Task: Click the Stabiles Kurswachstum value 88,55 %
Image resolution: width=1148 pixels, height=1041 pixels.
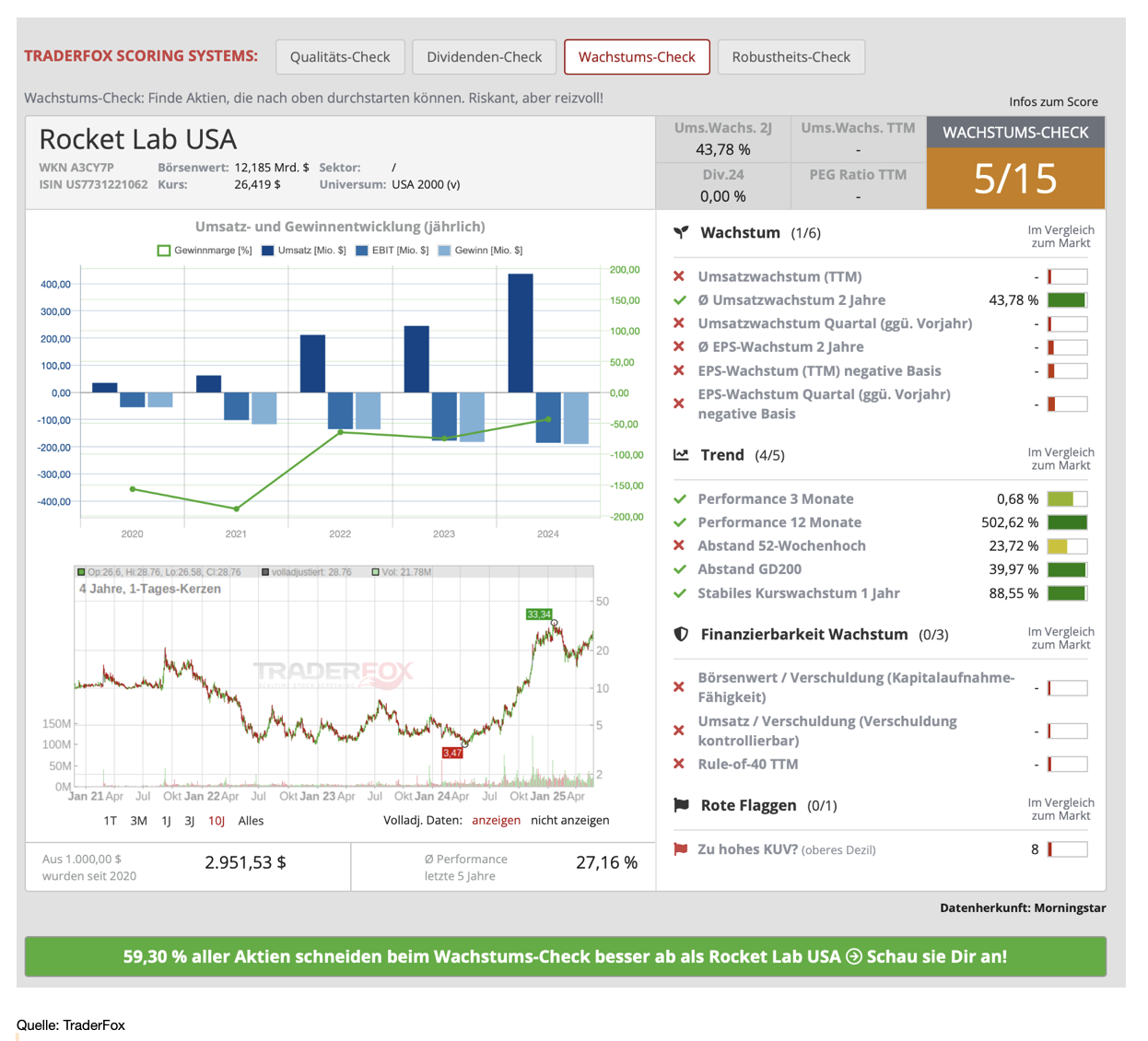Action: (1013, 593)
